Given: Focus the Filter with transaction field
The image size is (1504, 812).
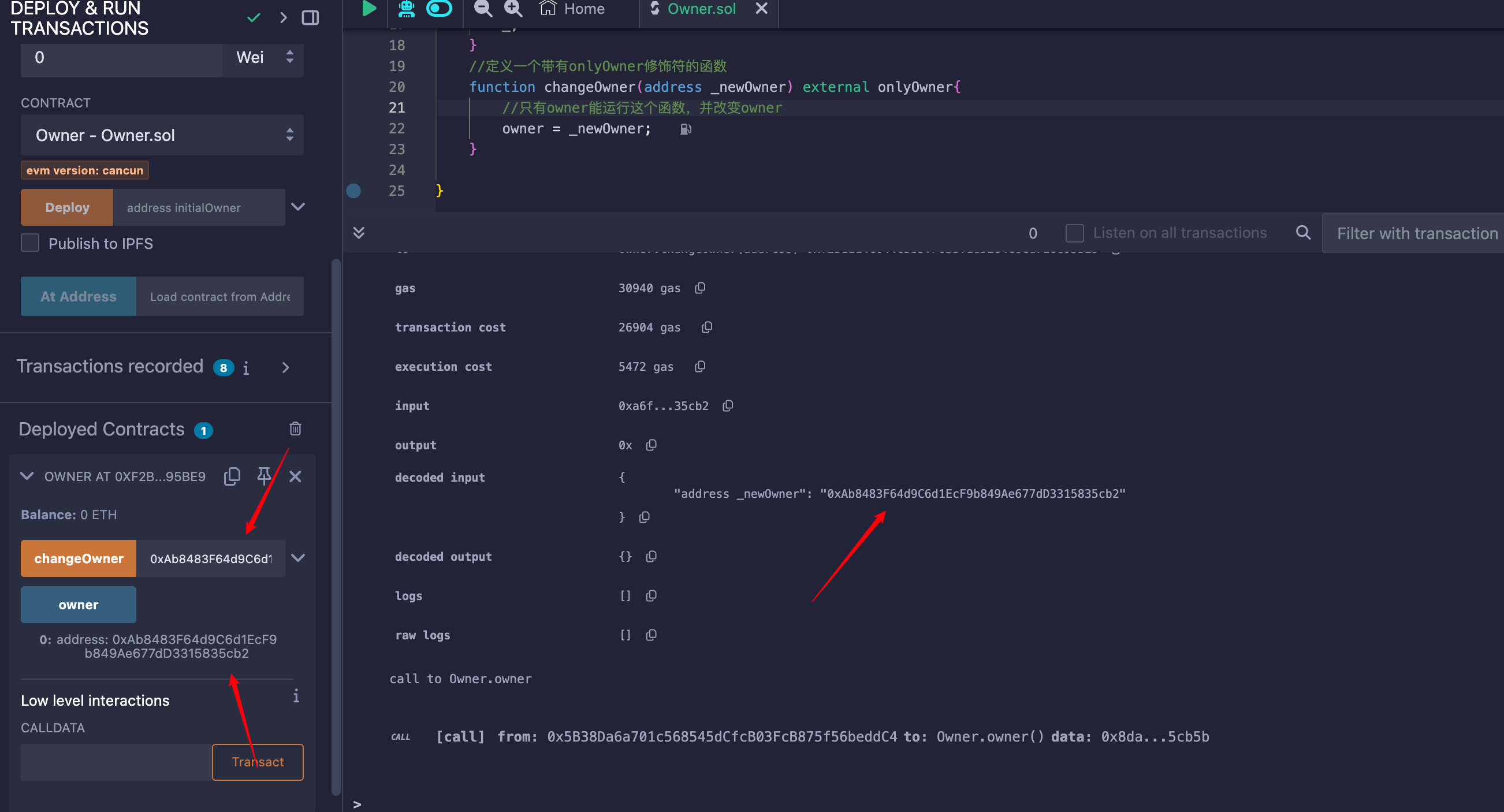Looking at the screenshot, I should (x=1413, y=233).
